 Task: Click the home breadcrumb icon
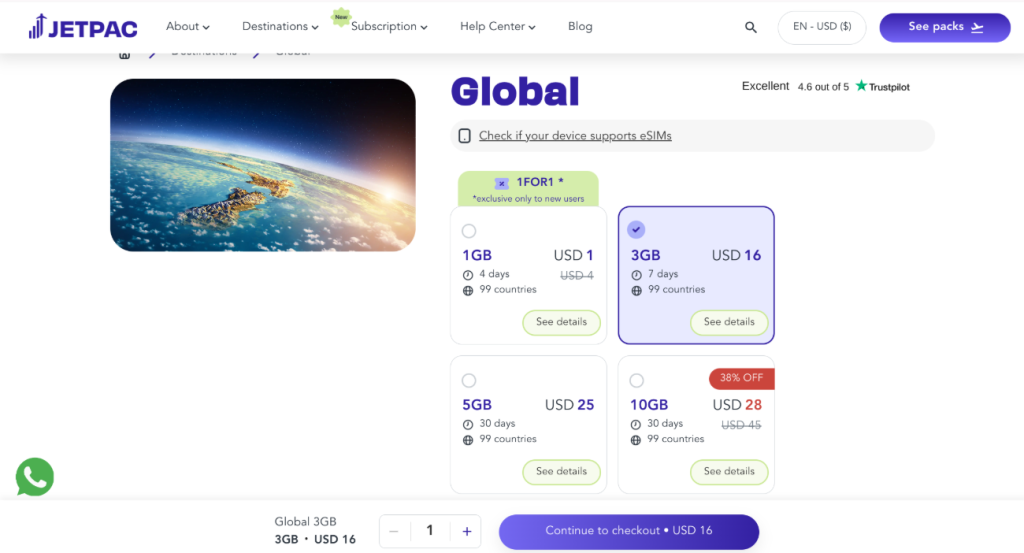[x=125, y=54]
